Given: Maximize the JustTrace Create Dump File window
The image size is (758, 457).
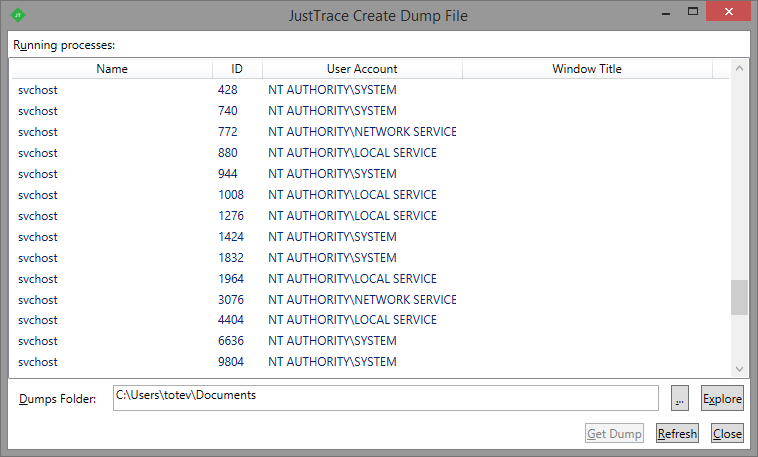Looking at the screenshot, I should pyautogui.click(x=693, y=12).
